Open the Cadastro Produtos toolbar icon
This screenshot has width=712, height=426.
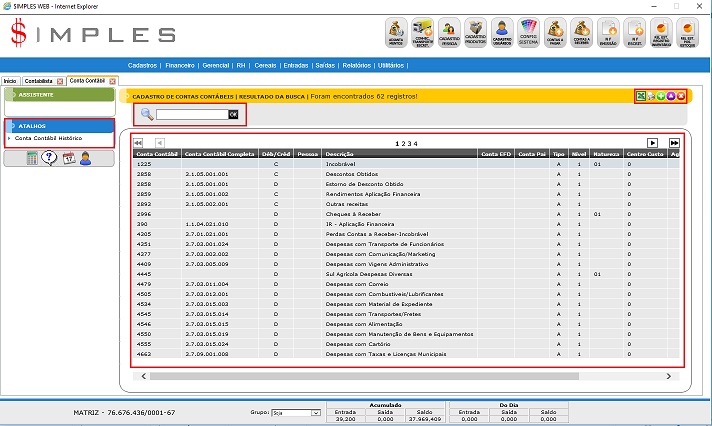click(x=476, y=33)
